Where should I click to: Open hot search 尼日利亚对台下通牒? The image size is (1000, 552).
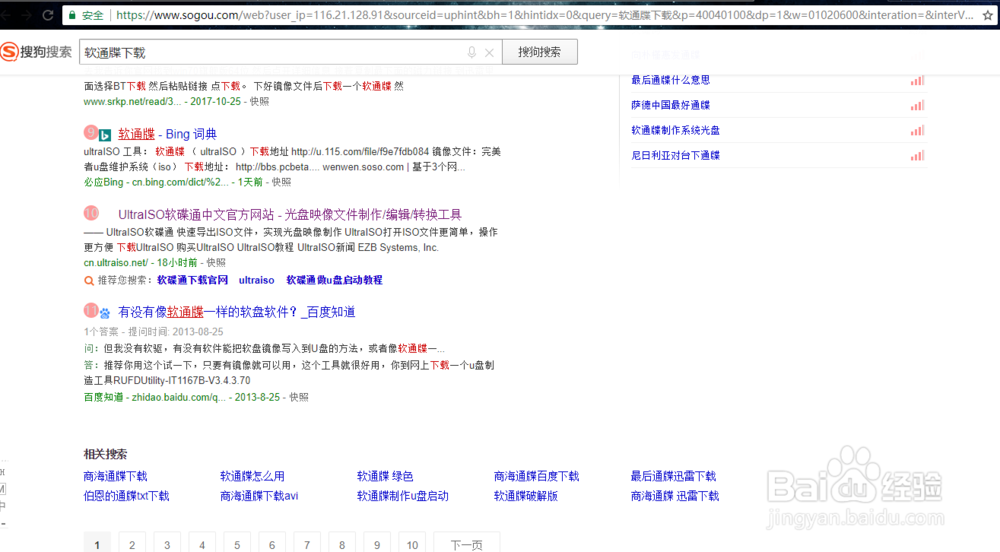(675, 155)
